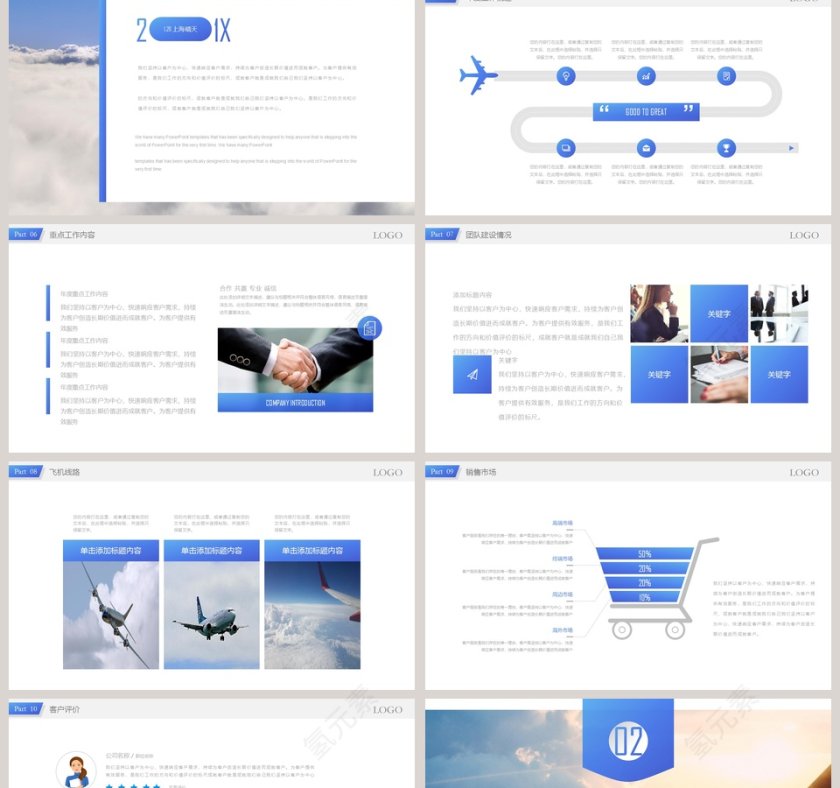
Task: Click the small arrow at the flight path end
Action: [x=793, y=148]
